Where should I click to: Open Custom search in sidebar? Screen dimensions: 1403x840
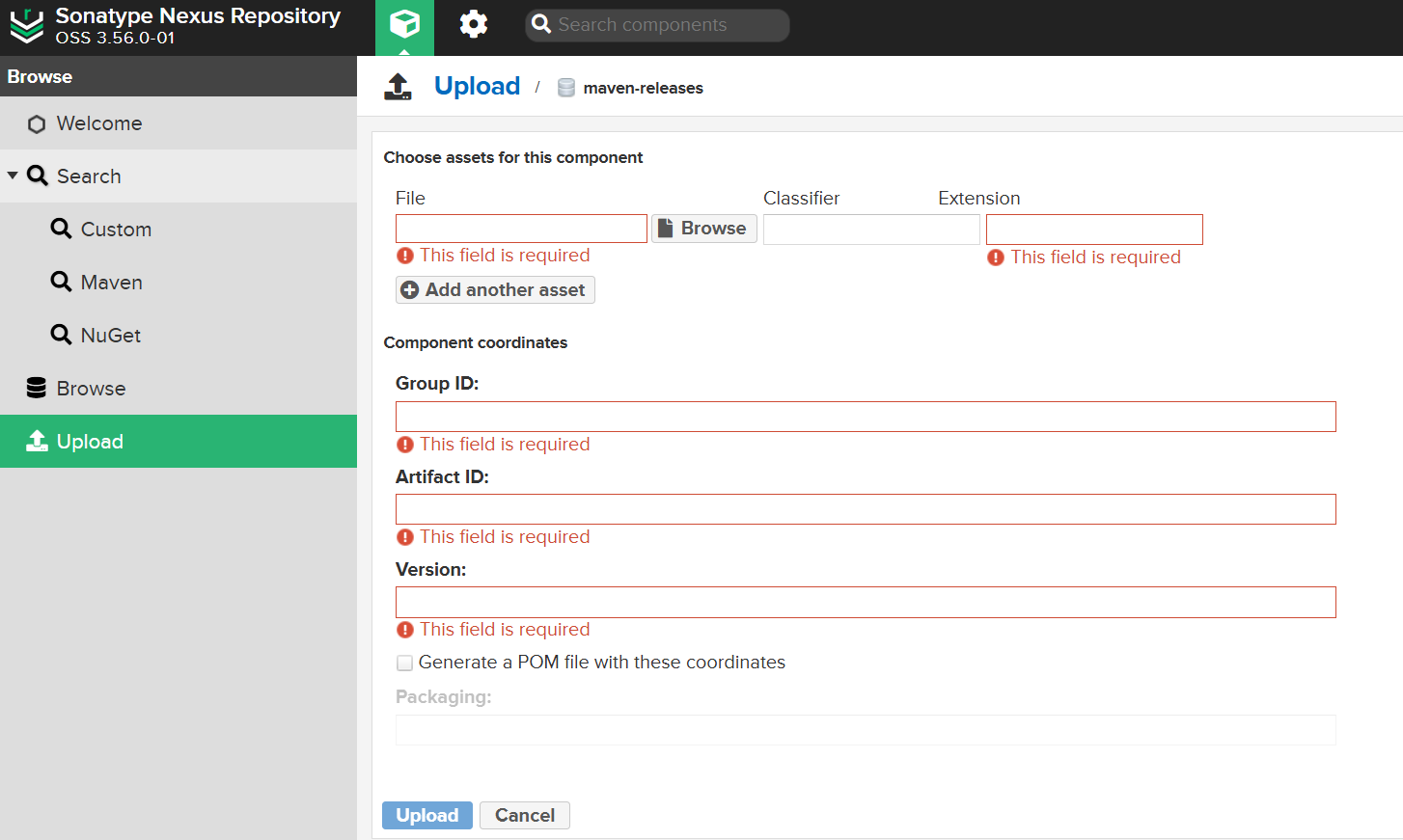click(x=179, y=230)
